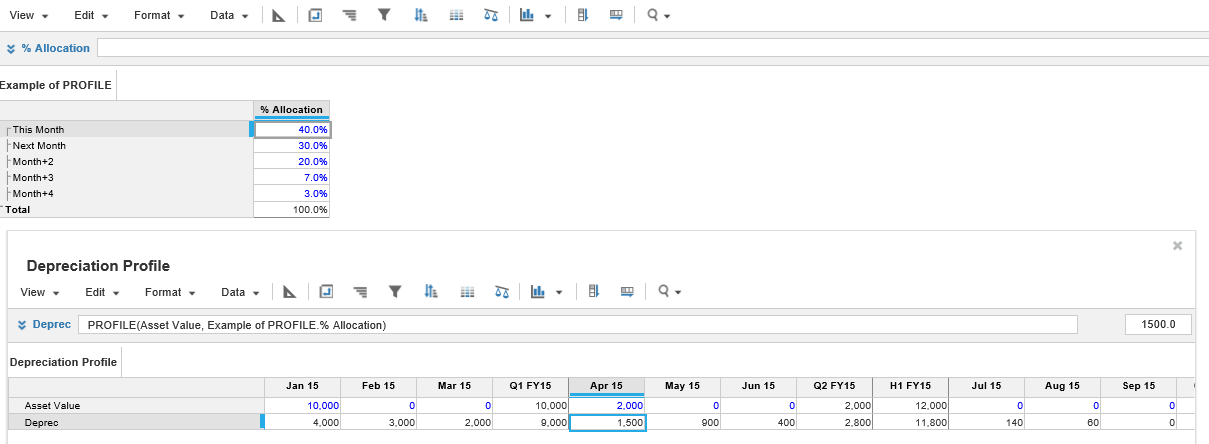Click the freeze pane icon in top toolbar
Image resolution: width=1209 pixels, height=444 pixels.
pyautogui.click(x=315, y=16)
